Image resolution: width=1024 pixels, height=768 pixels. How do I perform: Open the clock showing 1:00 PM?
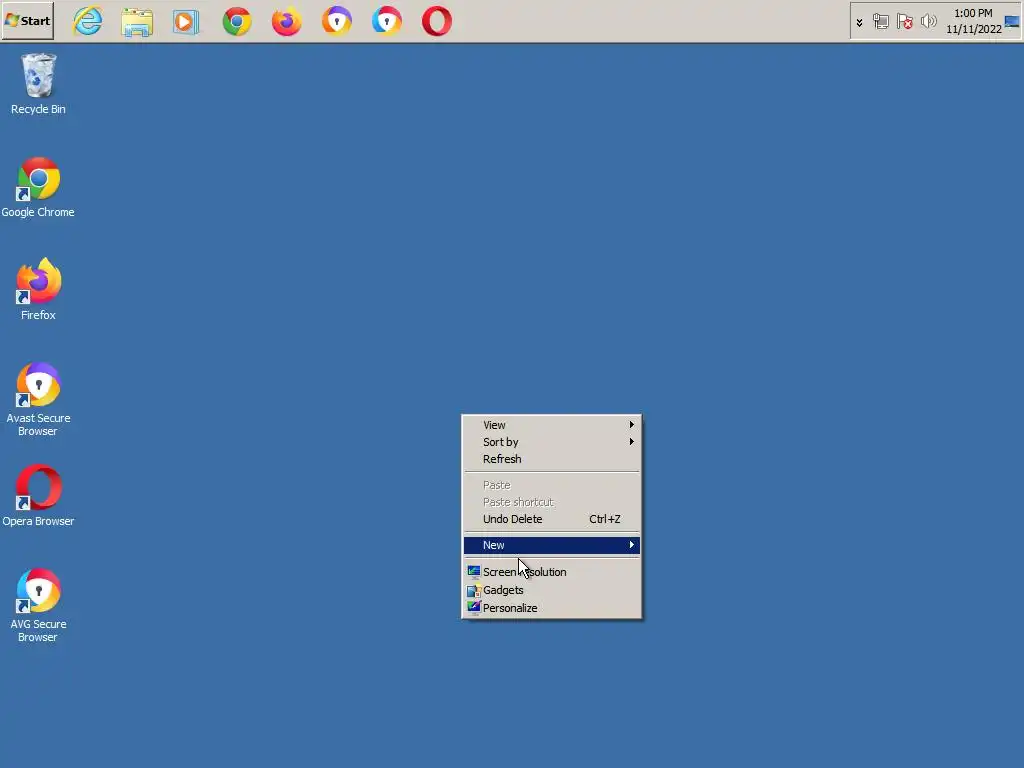tap(973, 21)
